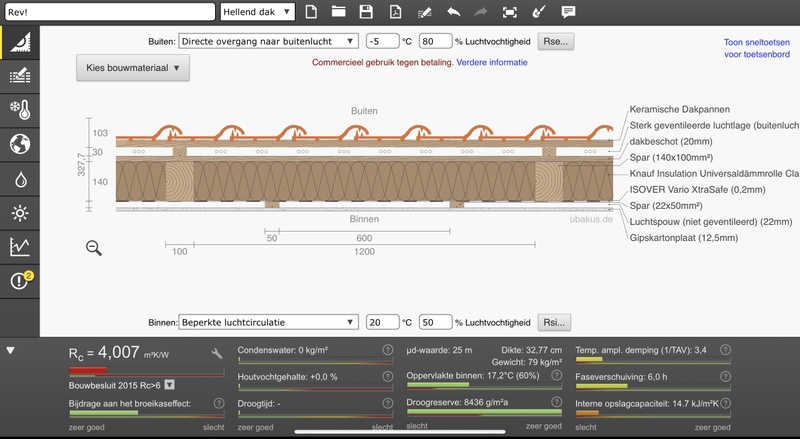
Task: Click the Rc = 4,007 value
Action: [x=119, y=353]
